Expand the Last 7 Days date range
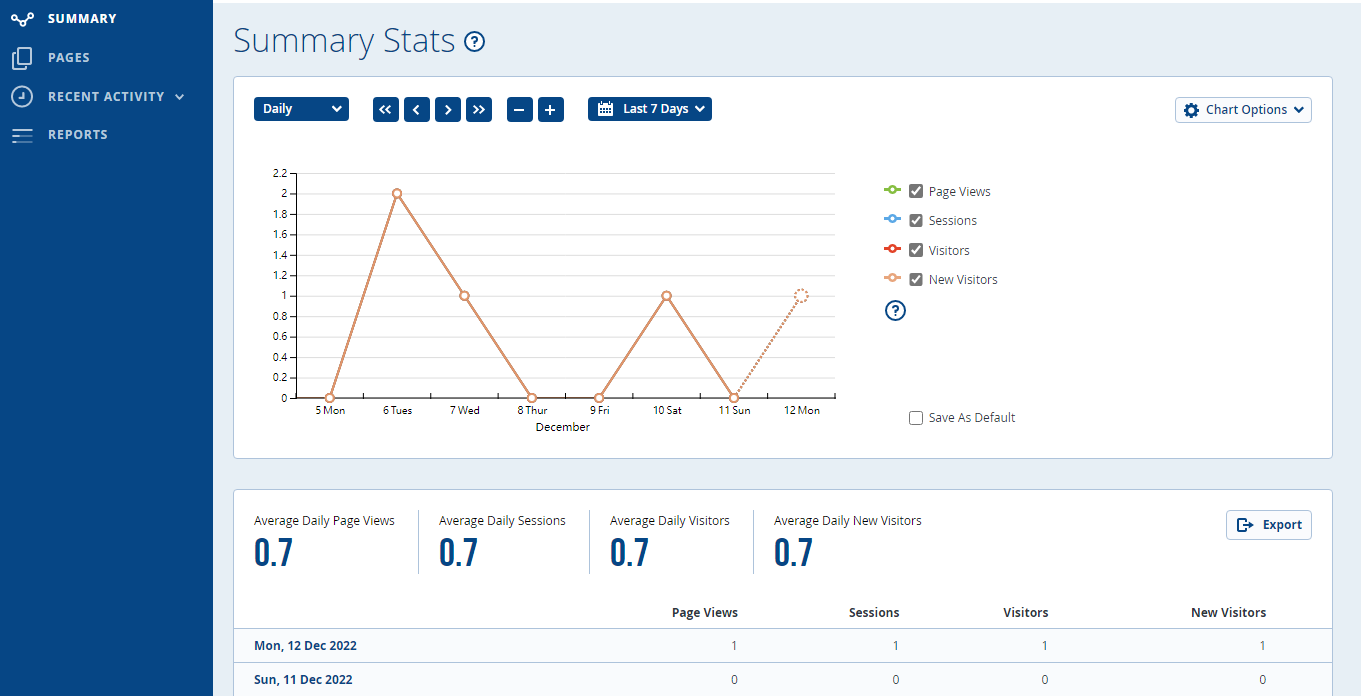1361x696 pixels. tap(650, 109)
